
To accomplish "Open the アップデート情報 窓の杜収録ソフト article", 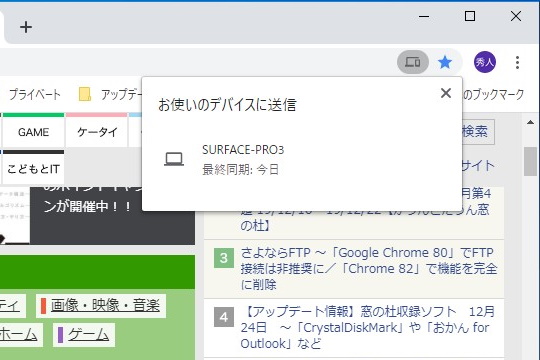I will click(x=367, y=327).
